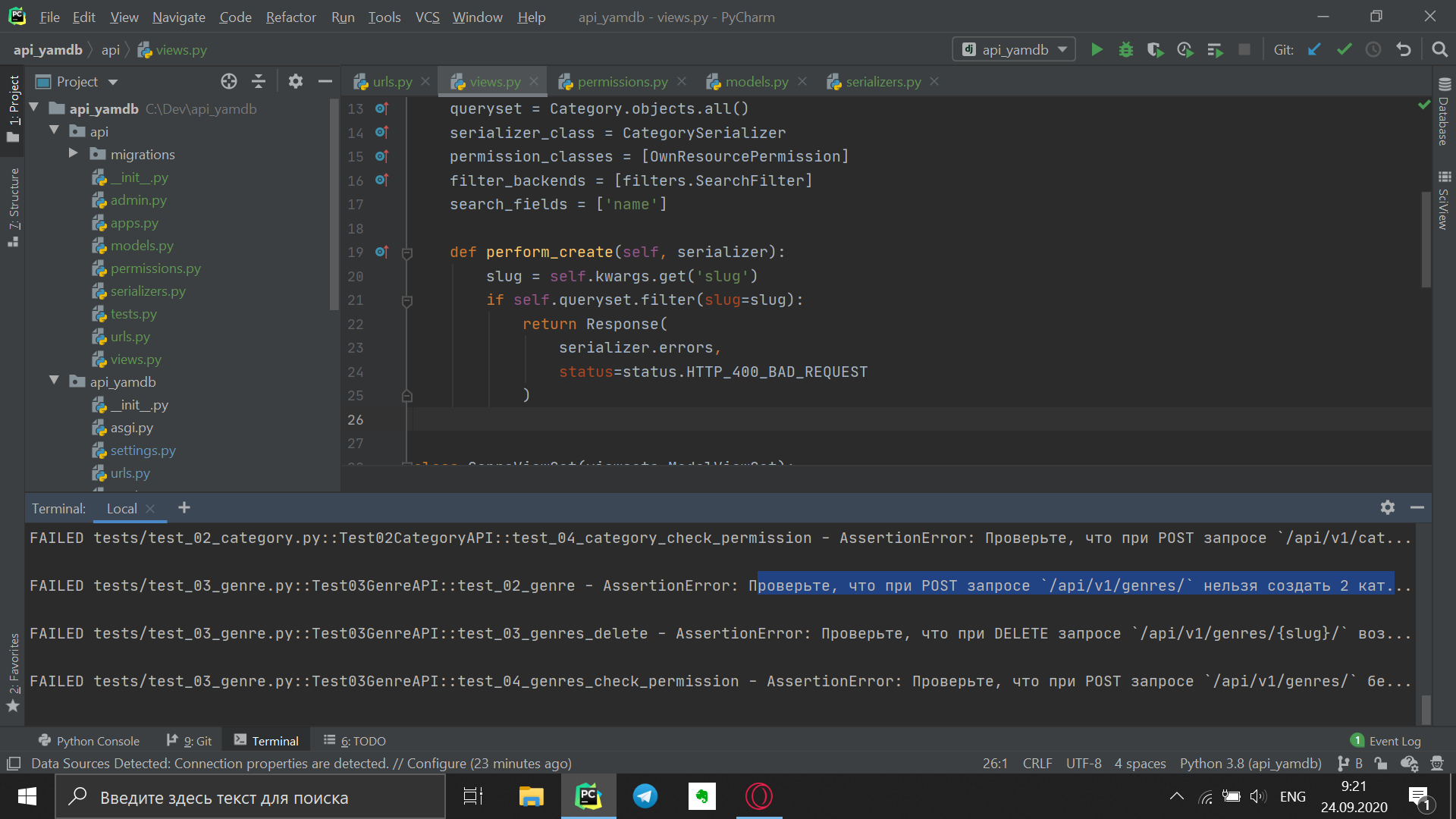The height and width of the screenshot is (819, 1456).
Task: Click the terminal vertical scrollbar
Action: 1426,709
